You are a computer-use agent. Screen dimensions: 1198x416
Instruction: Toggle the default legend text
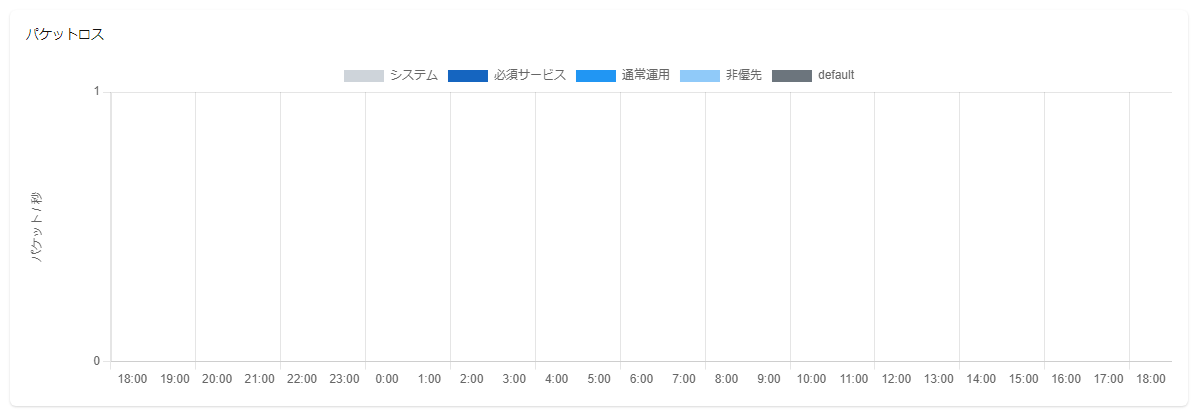click(x=835, y=75)
